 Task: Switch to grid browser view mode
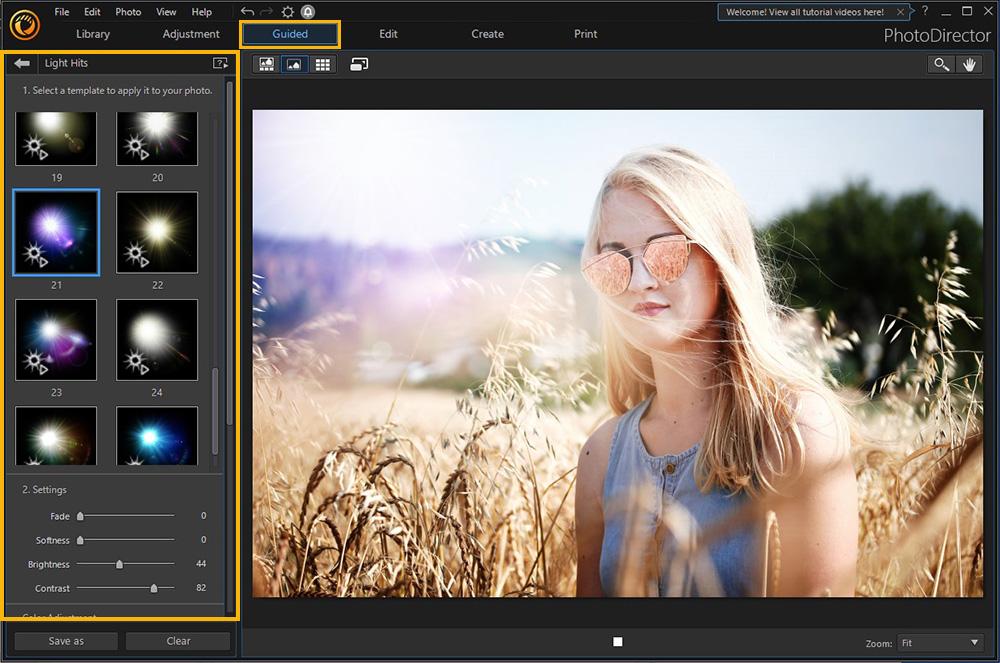tap(322, 64)
